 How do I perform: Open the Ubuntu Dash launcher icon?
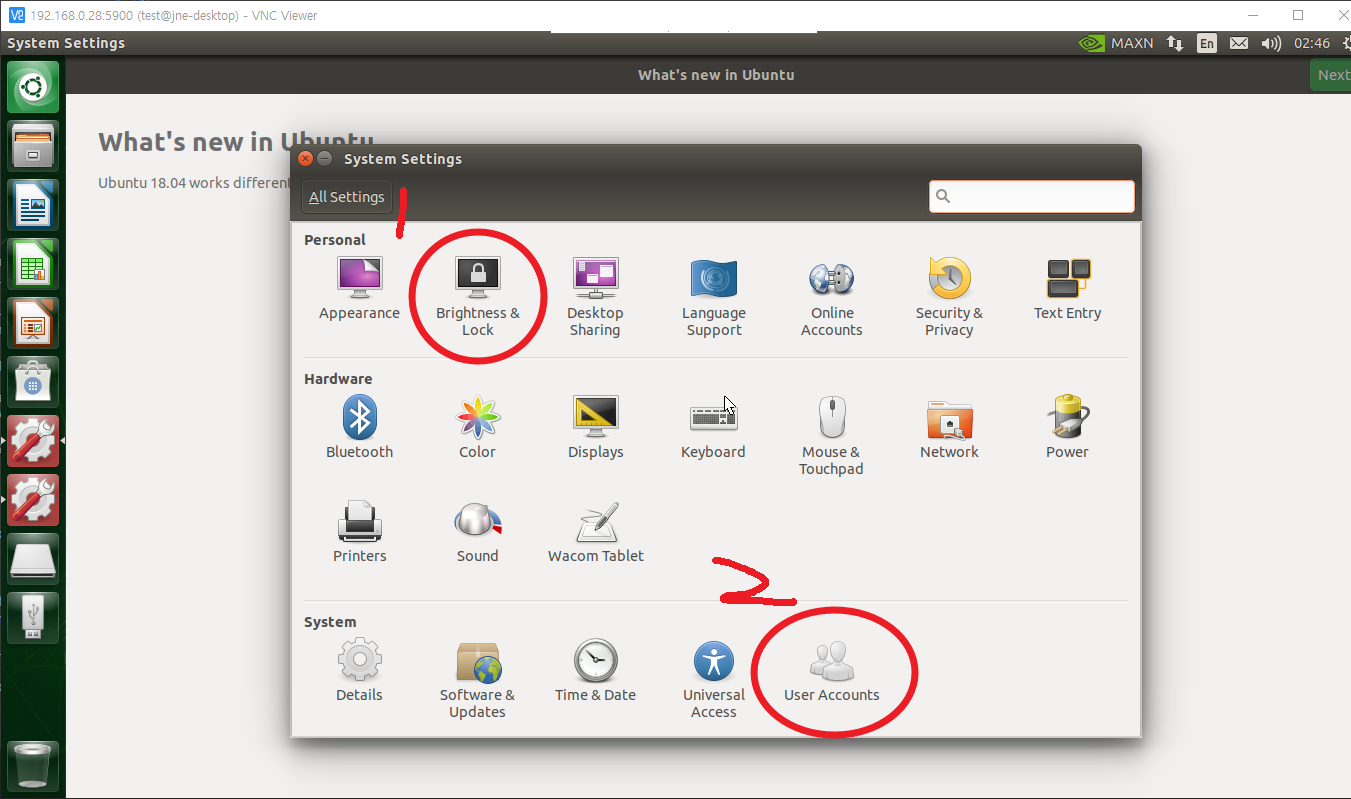click(33, 88)
